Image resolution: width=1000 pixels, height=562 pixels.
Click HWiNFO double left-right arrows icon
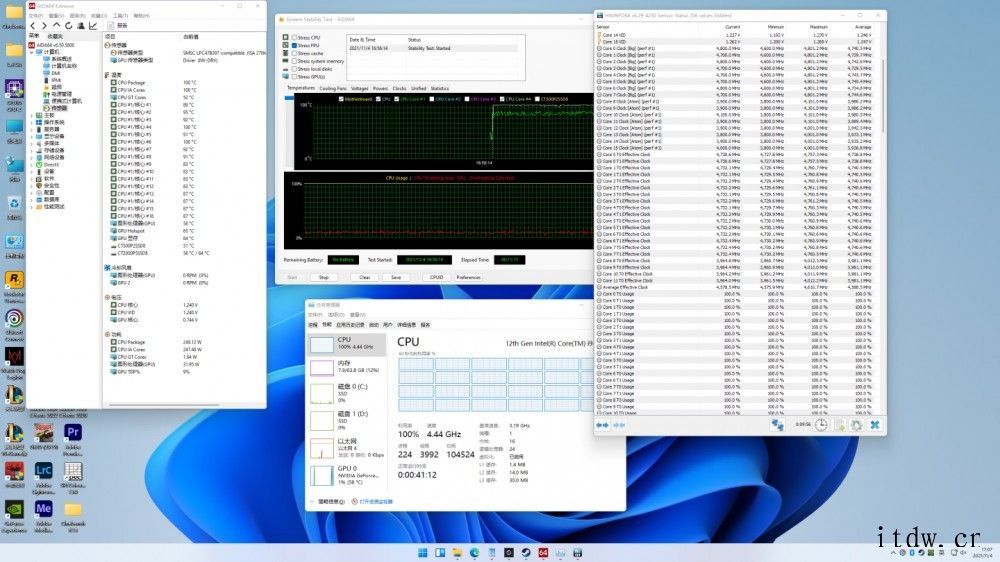point(601,425)
